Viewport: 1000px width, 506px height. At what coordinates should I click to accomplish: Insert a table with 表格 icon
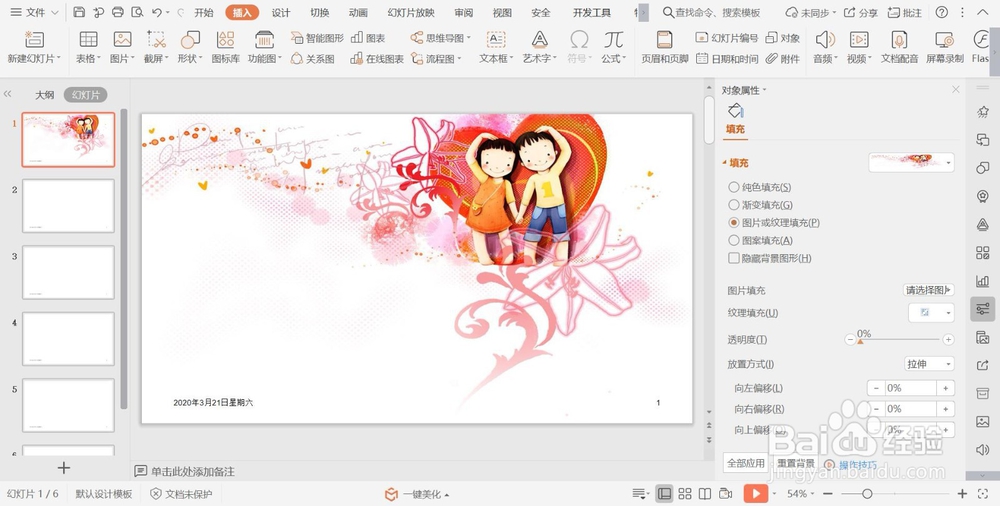tap(88, 40)
